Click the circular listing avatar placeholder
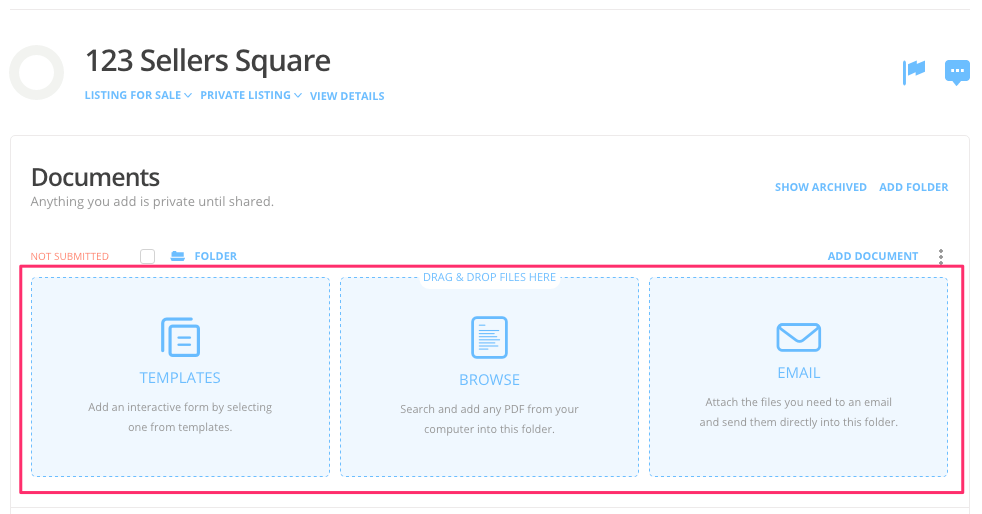The height and width of the screenshot is (514, 982). pos(37,73)
